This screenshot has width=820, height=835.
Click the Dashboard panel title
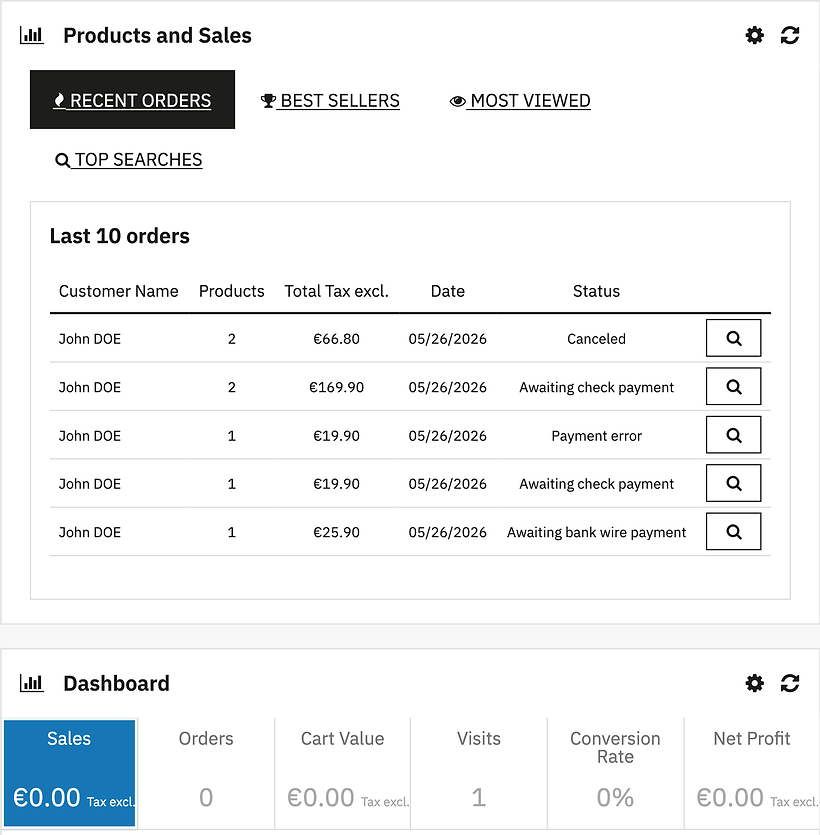tap(117, 683)
